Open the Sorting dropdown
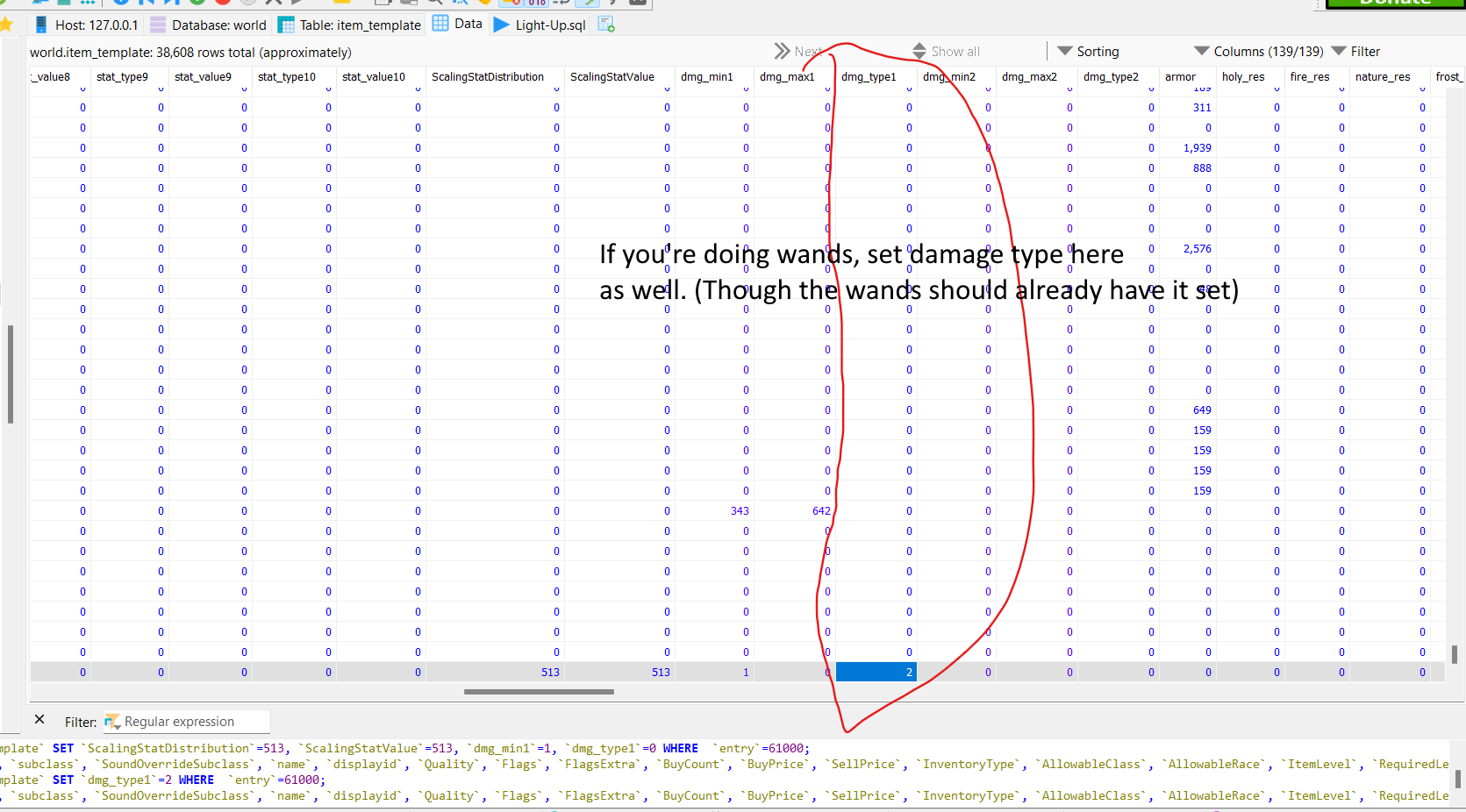The height and width of the screenshot is (812, 1466). click(x=1088, y=52)
